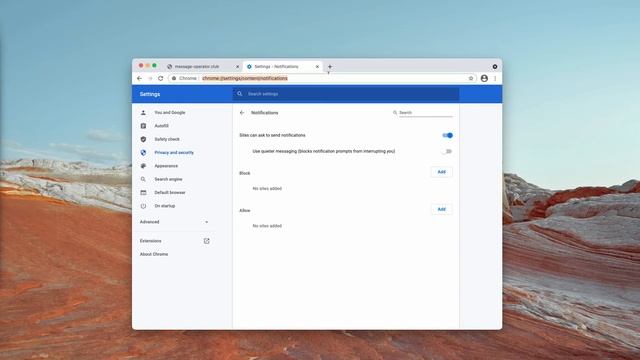
Task: Open a new tab with plus icon
Action: pyautogui.click(x=330, y=67)
